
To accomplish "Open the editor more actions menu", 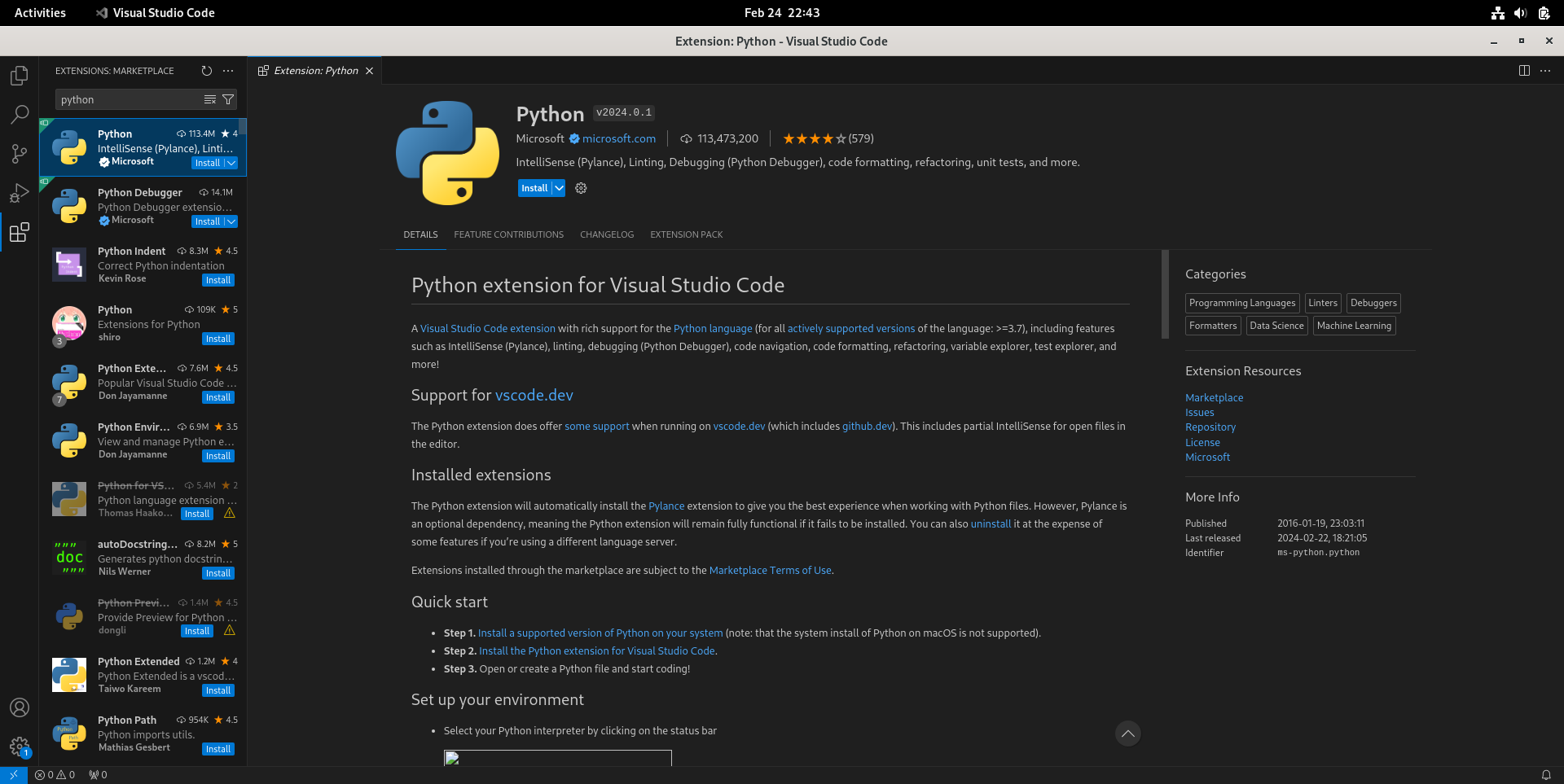I will pyautogui.click(x=1545, y=71).
